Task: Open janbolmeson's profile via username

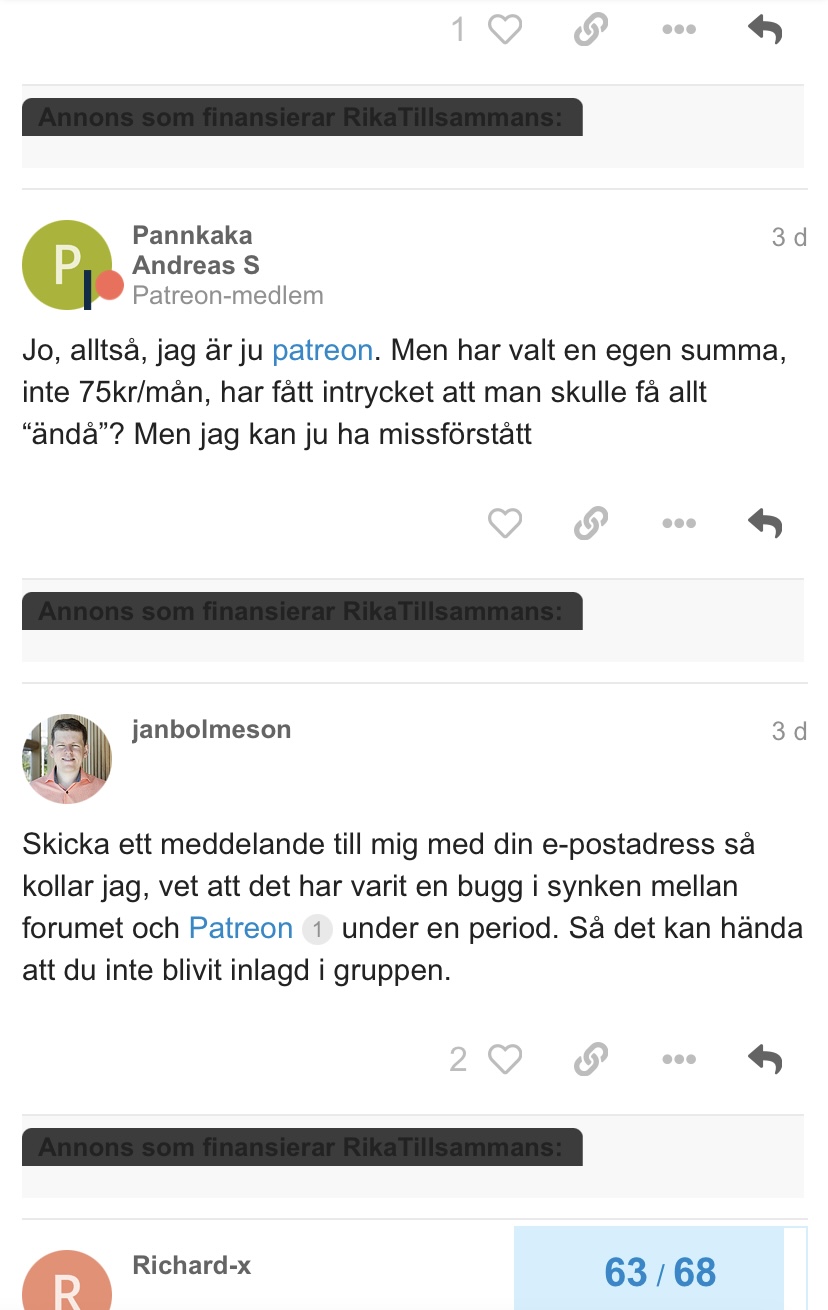Action: [x=211, y=730]
